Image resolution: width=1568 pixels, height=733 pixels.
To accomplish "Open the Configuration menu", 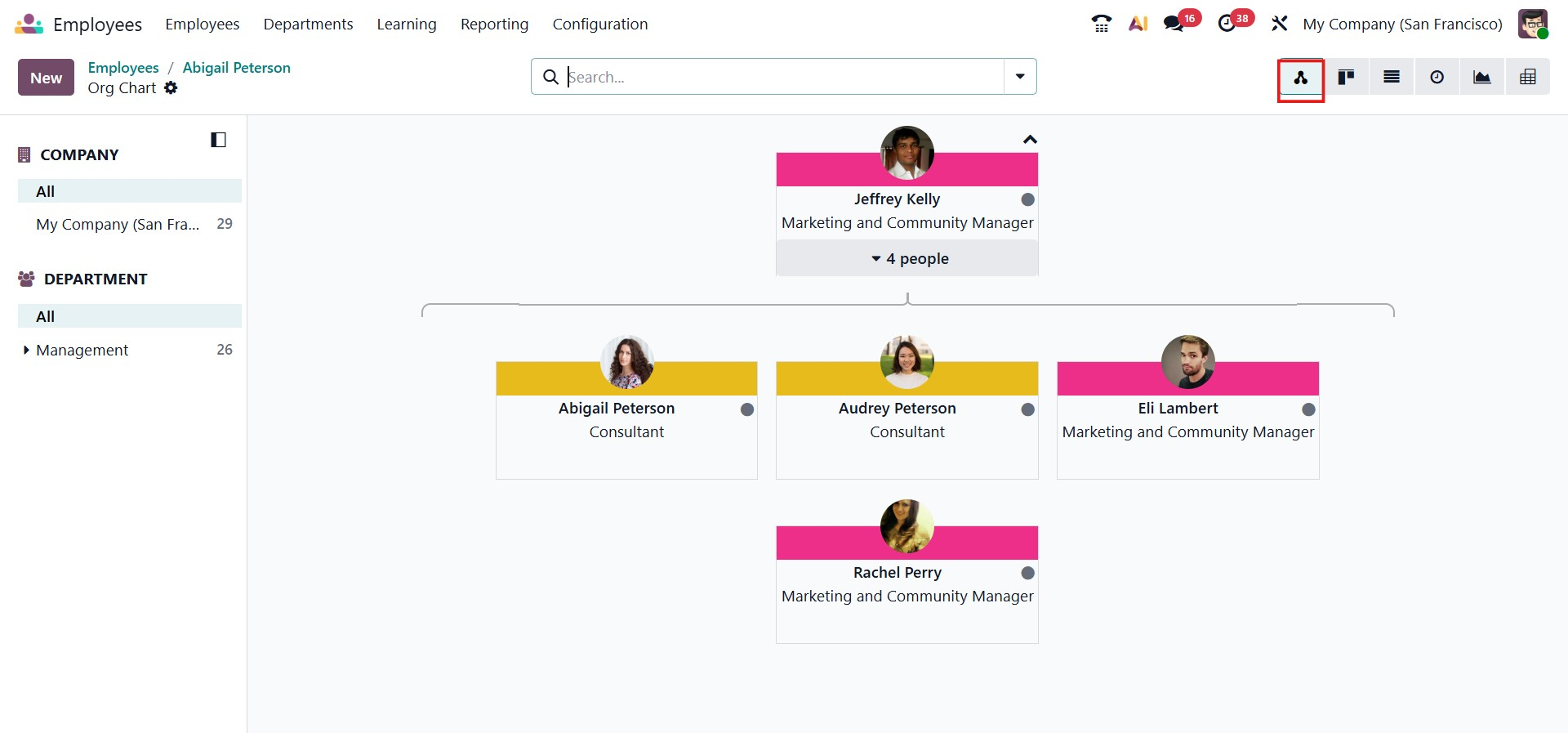I will point(599,24).
